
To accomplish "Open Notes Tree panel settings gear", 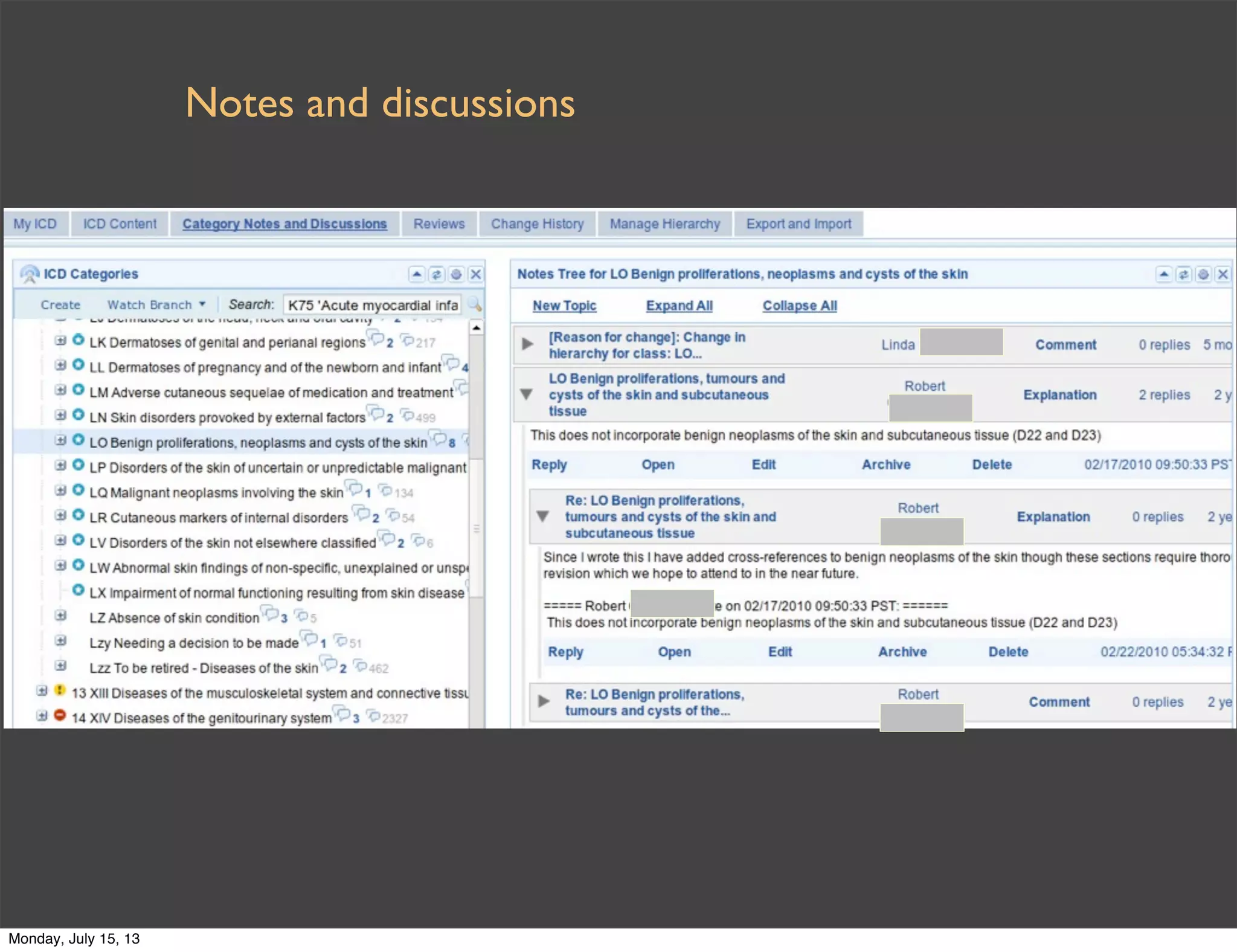I will click(1204, 274).
